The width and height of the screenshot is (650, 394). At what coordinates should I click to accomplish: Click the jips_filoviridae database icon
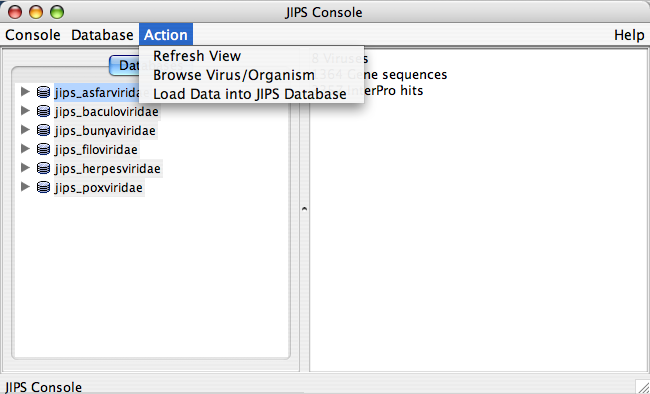tap(44, 148)
